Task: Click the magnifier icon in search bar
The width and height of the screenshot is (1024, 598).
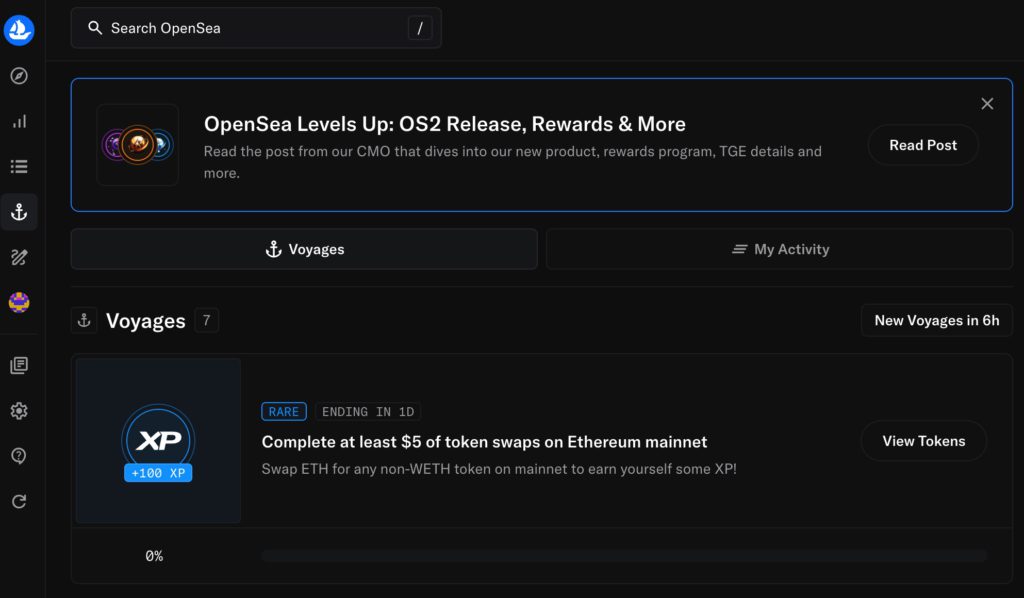Action: coord(95,27)
